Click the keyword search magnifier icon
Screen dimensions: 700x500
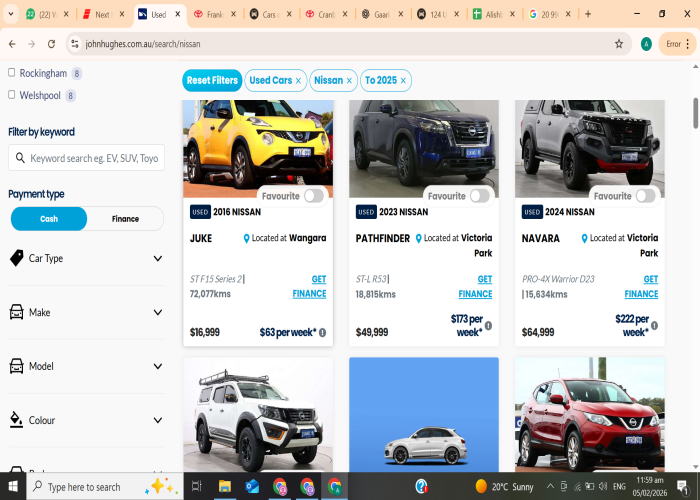tap(20, 158)
